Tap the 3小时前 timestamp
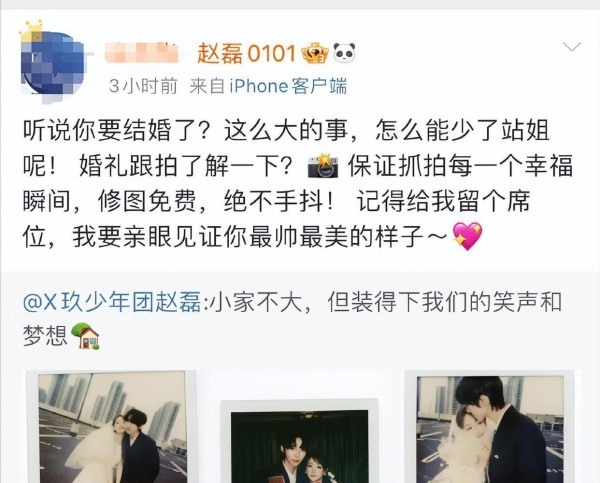Screen dimensions: 600x483 (143, 86)
